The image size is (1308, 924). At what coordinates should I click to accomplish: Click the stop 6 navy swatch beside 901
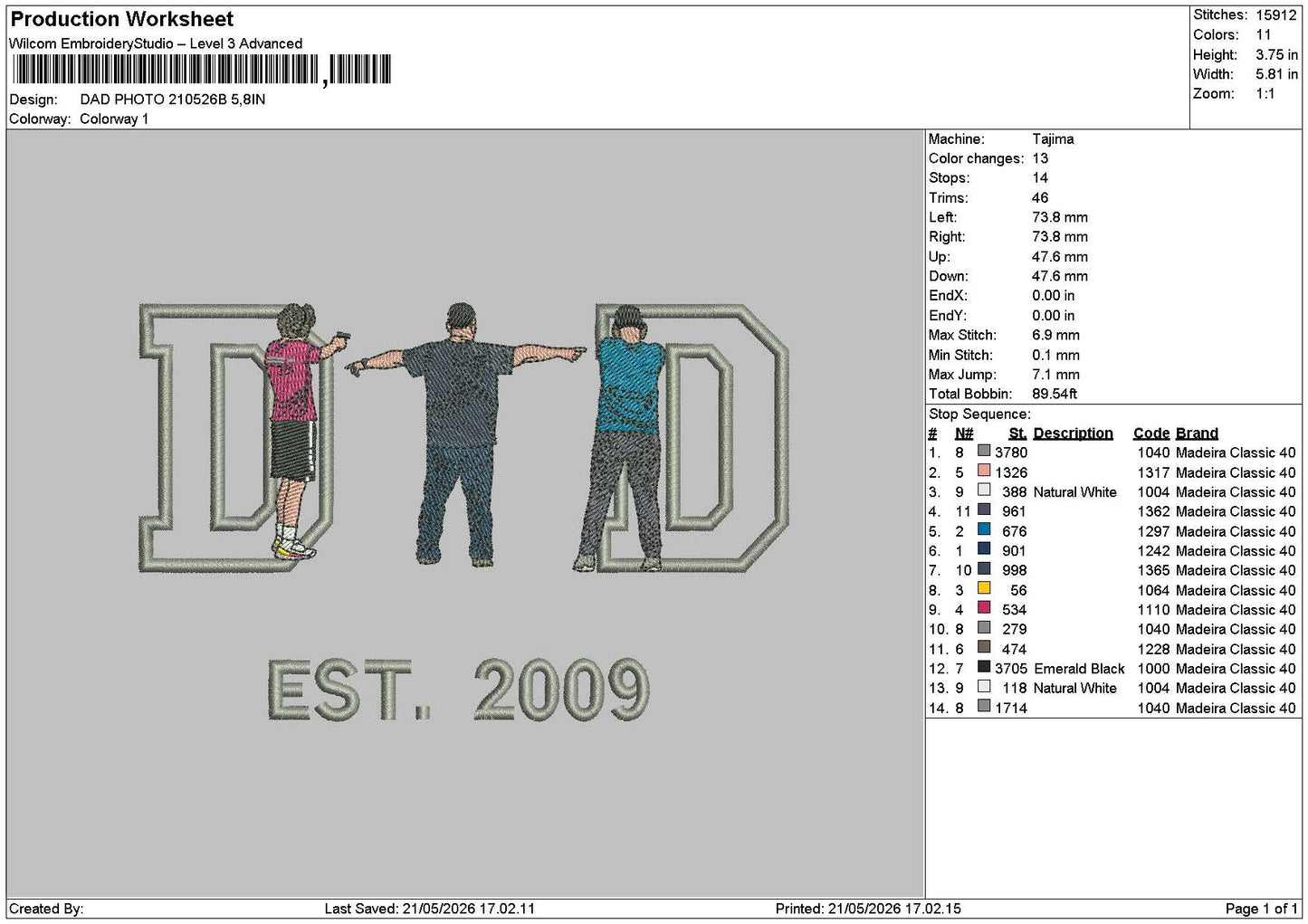click(x=984, y=550)
